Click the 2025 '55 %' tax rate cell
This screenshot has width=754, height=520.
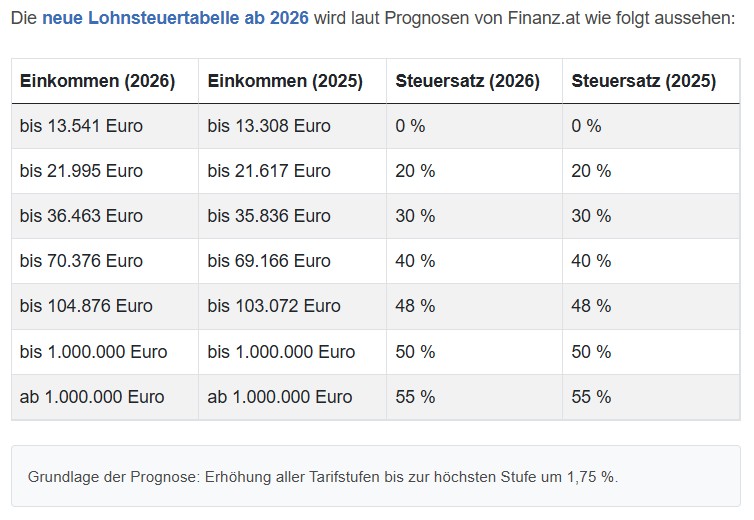click(x=591, y=397)
